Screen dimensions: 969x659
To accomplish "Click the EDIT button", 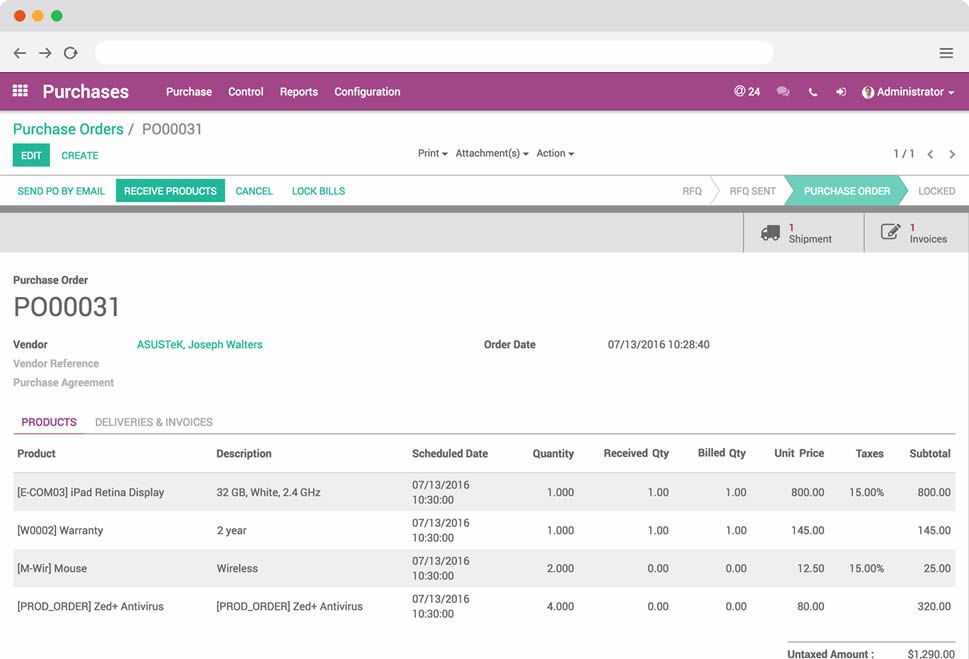I will [x=31, y=155].
